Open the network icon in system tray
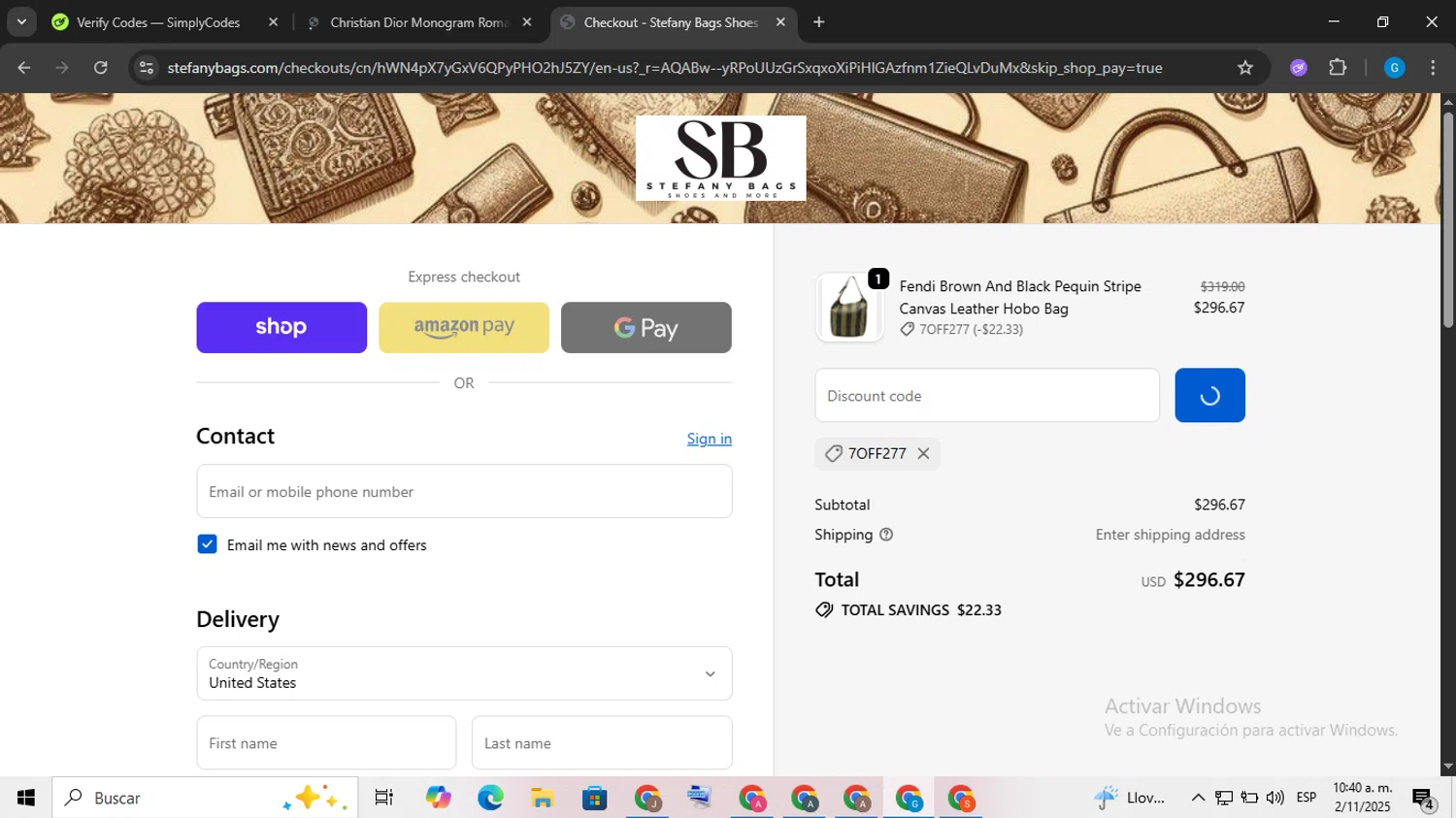Image resolution: width=1456 pixels, height=818 pixels. 1224,798
